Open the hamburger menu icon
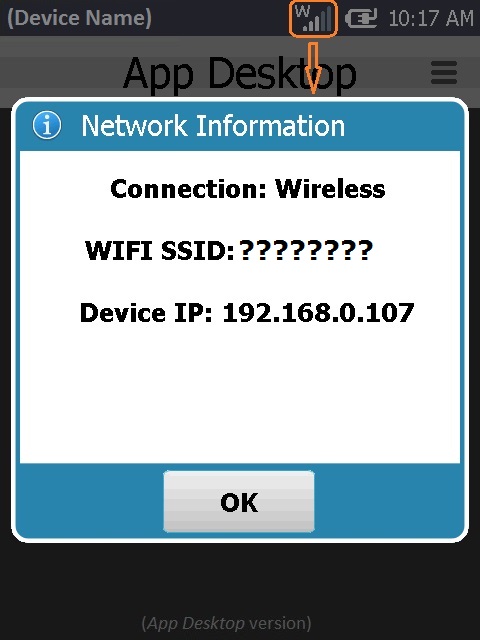This screenshot has width=480, height=640. coord(444,73)
